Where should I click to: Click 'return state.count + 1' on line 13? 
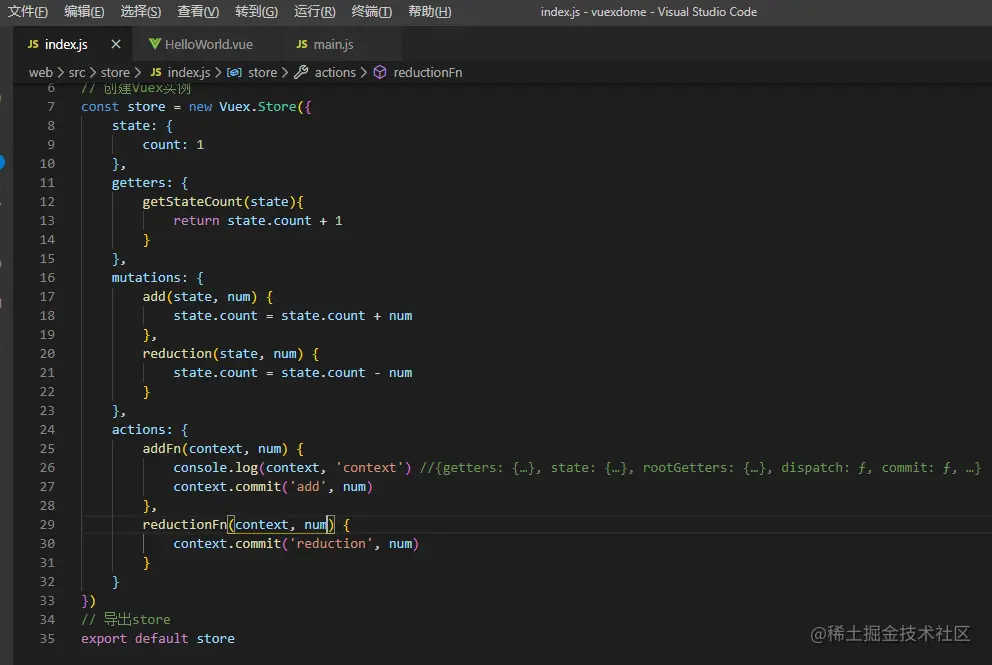(x=257, y=220)
